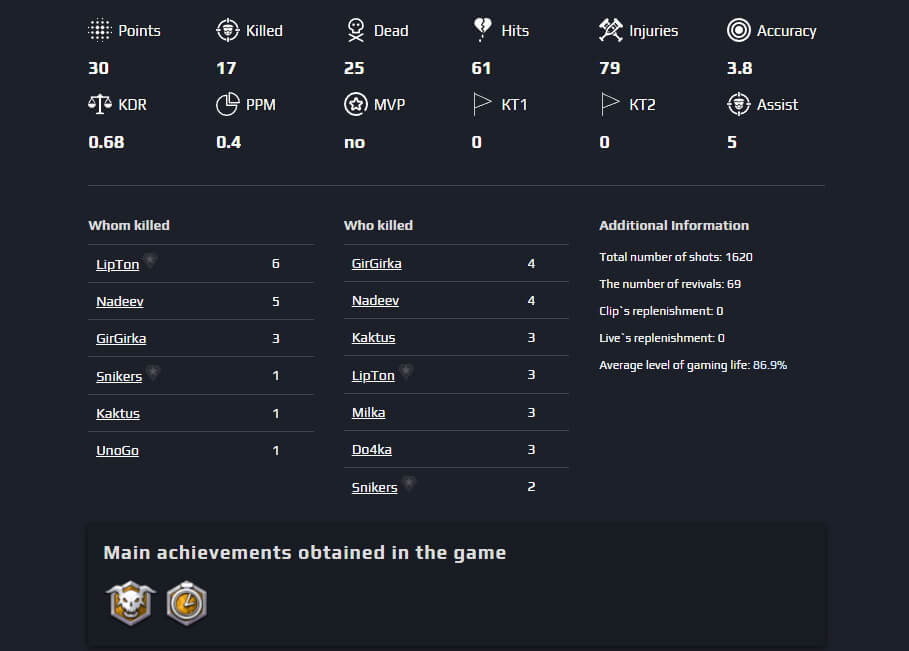Select the stopwatch achievement badge

(x=187, y=603)
